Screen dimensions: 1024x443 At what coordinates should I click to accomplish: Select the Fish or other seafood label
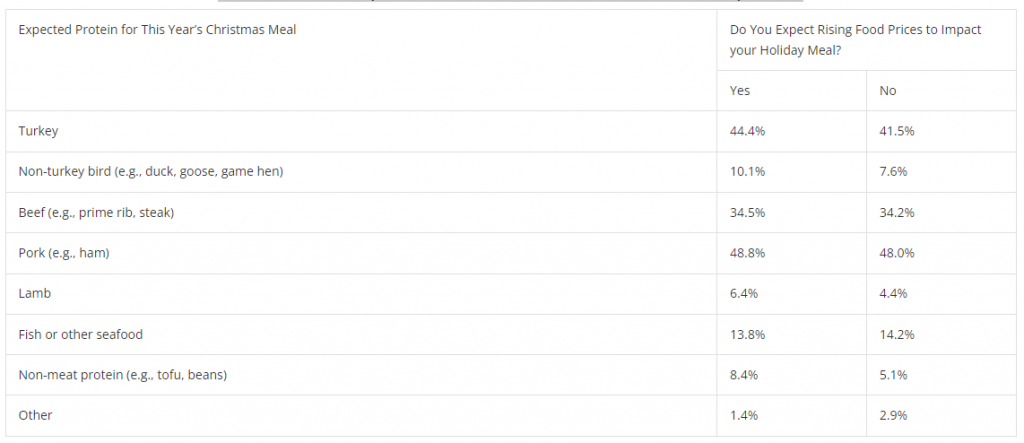87,335
